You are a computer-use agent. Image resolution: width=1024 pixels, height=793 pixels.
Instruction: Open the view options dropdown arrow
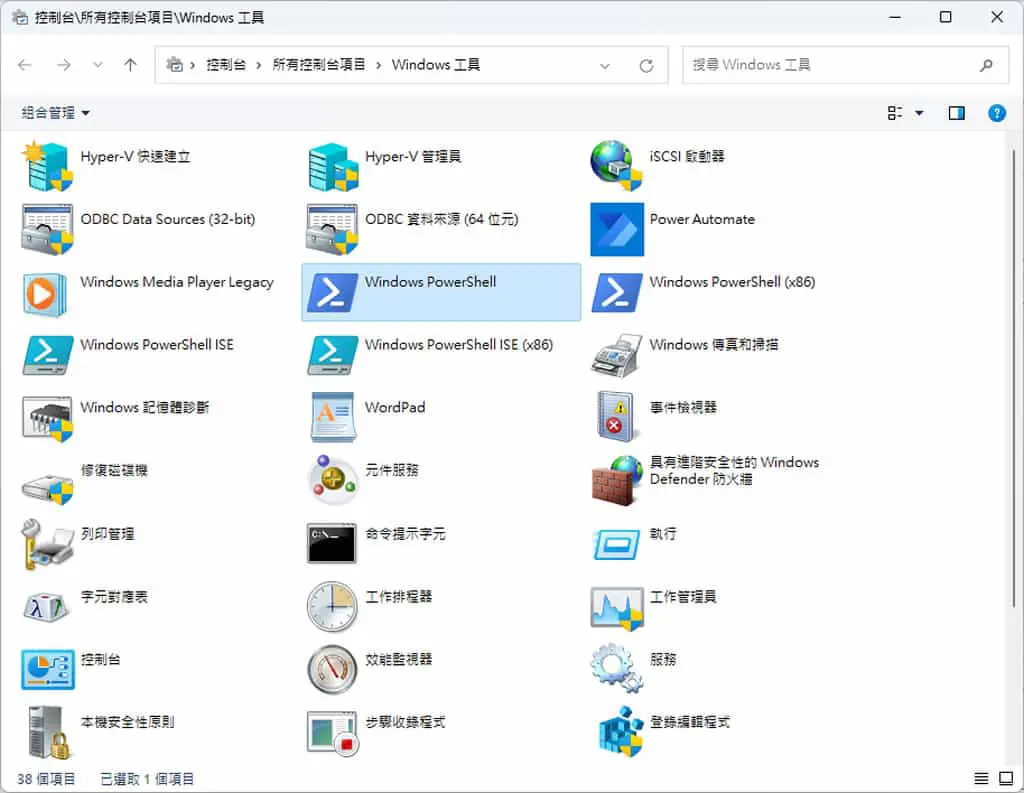pyautogui.click(x=920, y=113)
